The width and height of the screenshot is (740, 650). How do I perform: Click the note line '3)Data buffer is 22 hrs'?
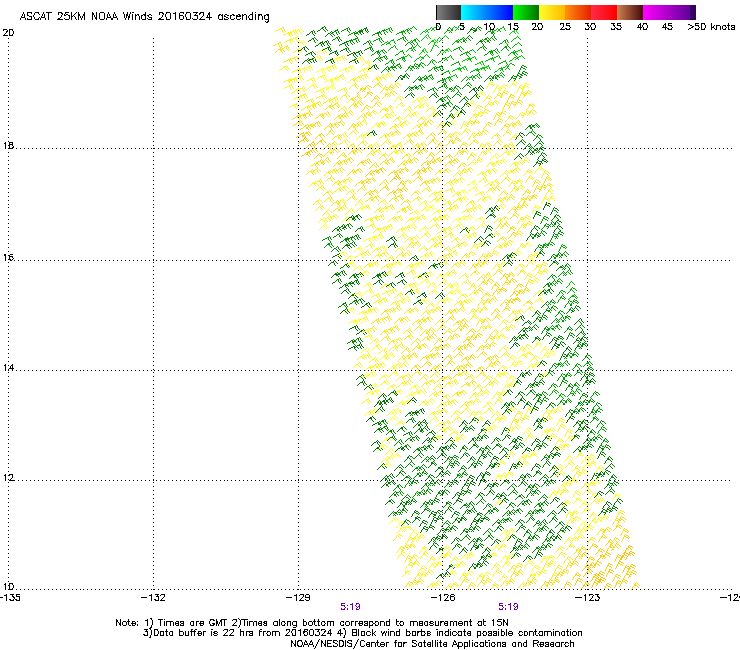coord(362,633)
